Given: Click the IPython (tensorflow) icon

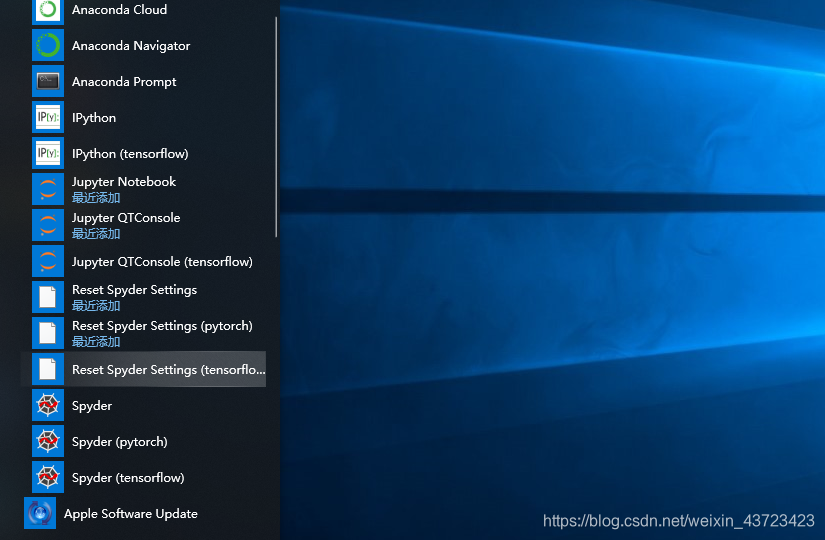Looking at the screenshot, I should [x=48, y=153].
